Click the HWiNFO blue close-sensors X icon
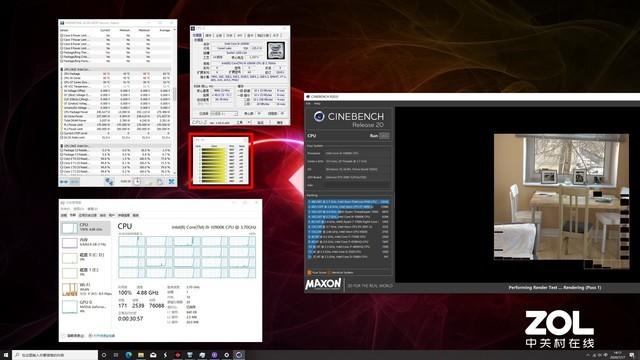The image size is (640, 360). pyautogui.click(x=172, y=182)
